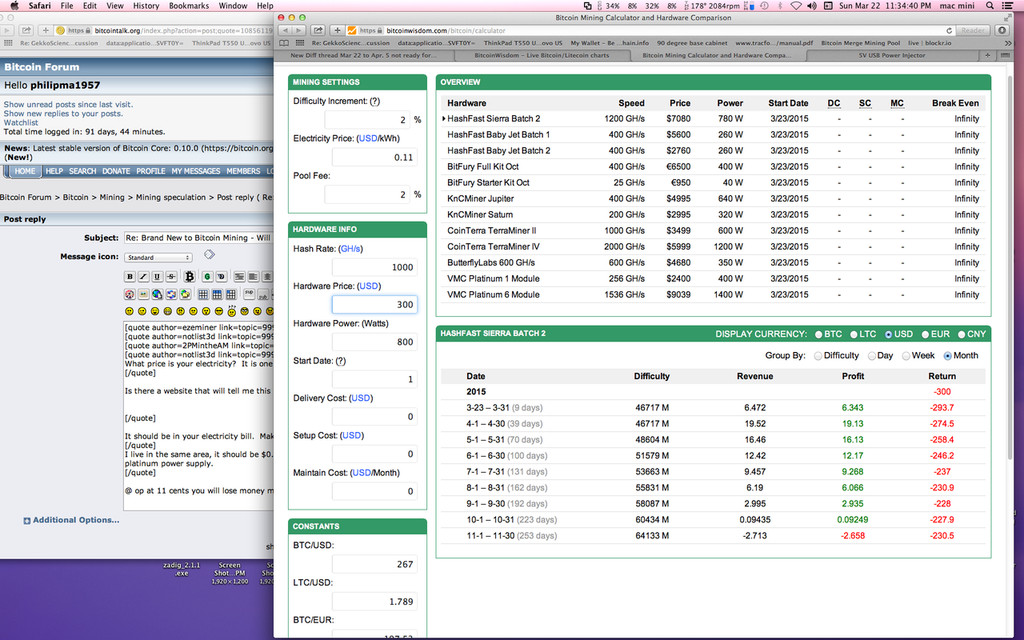Click the green G glow text button
This screenshot has height=640, width=1024.
(x=207, y=277)
